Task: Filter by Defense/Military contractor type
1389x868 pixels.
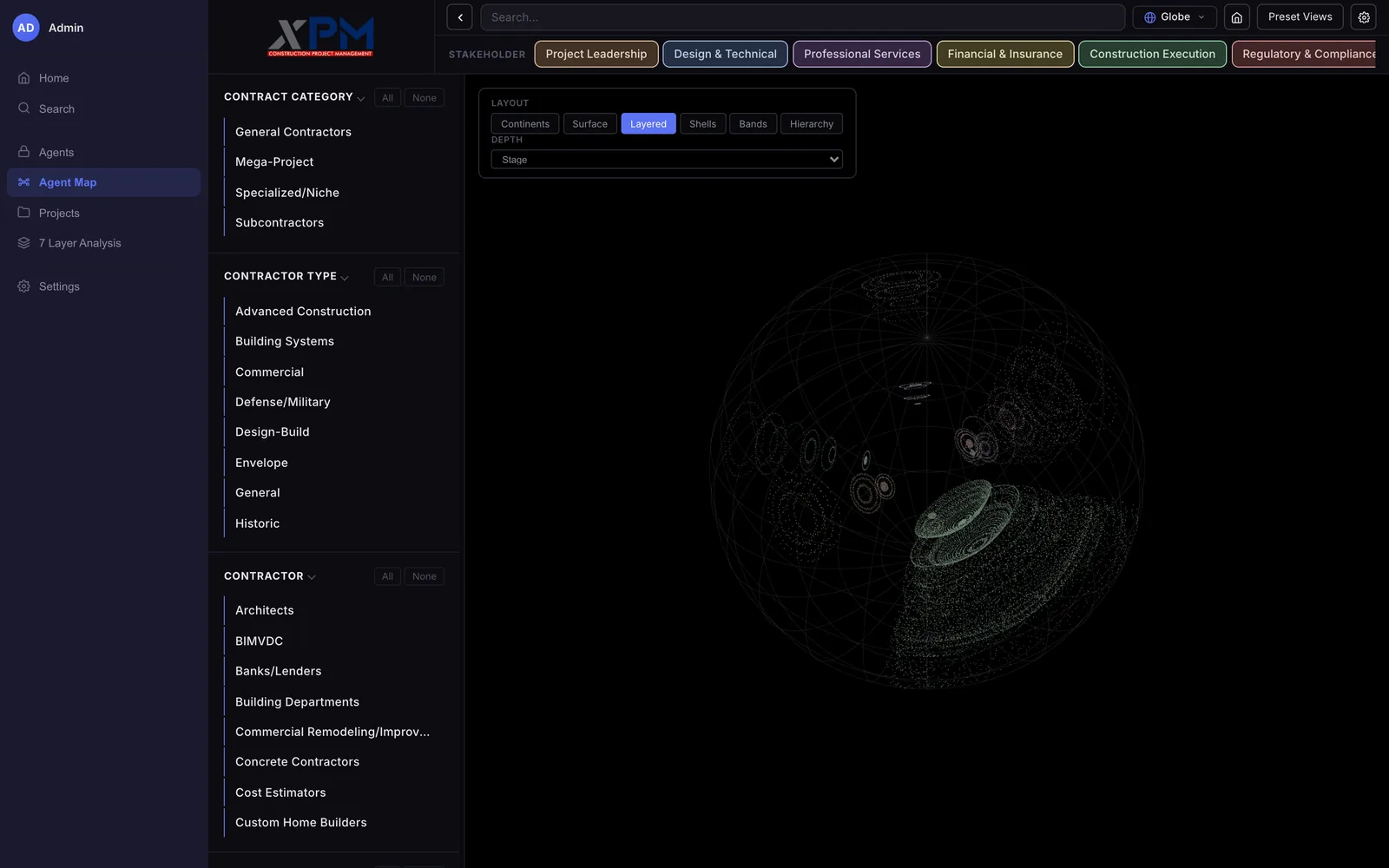Action: click(283, 402)
